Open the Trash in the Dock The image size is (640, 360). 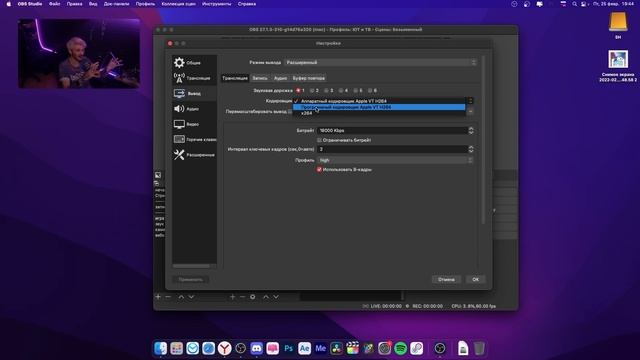click(x=479, y=348)
